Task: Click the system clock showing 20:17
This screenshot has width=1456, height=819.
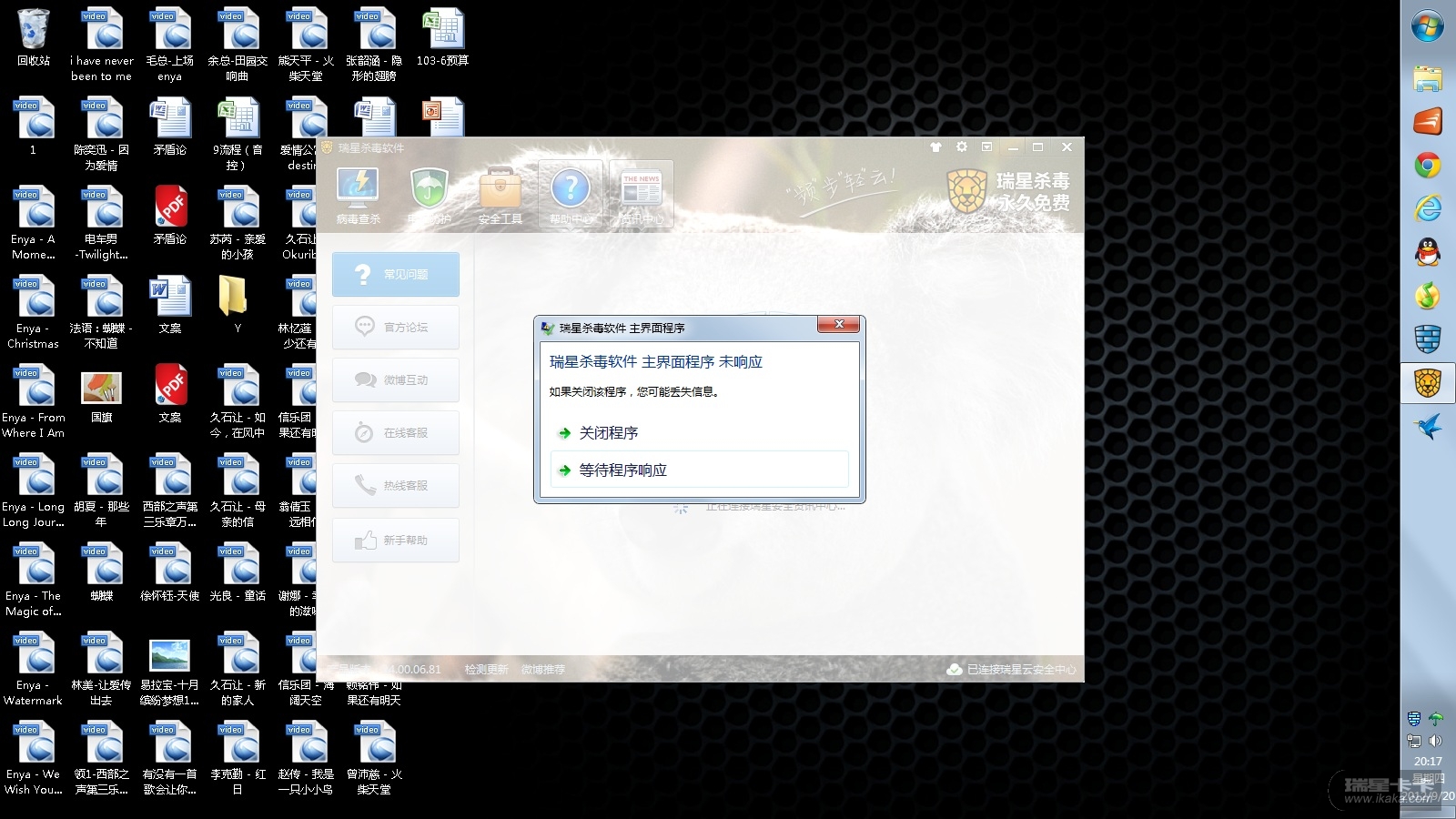Action: (x=1428, y=762)
